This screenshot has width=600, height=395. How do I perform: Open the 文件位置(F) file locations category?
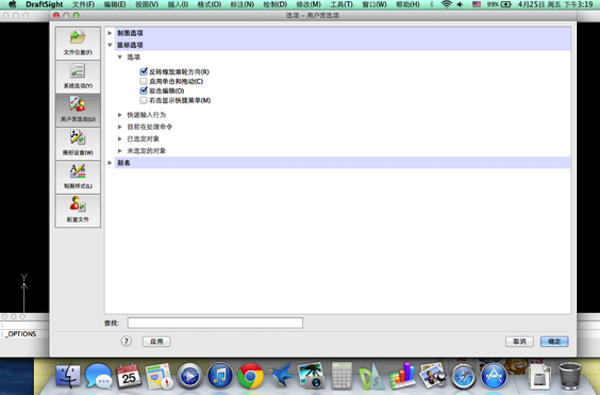click(x=78, y=43)
